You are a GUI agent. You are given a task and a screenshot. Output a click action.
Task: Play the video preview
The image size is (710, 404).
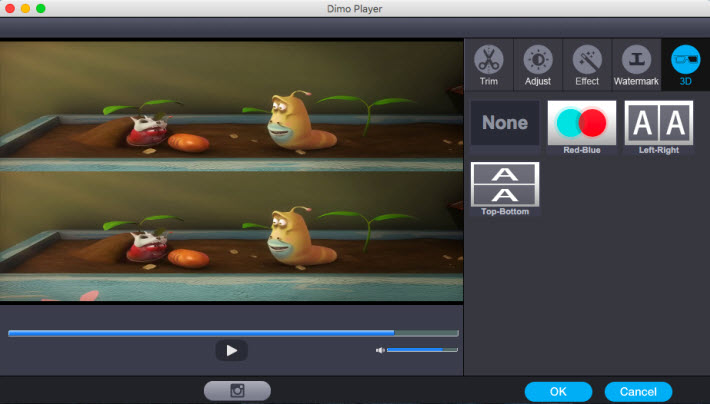(231, 351)
